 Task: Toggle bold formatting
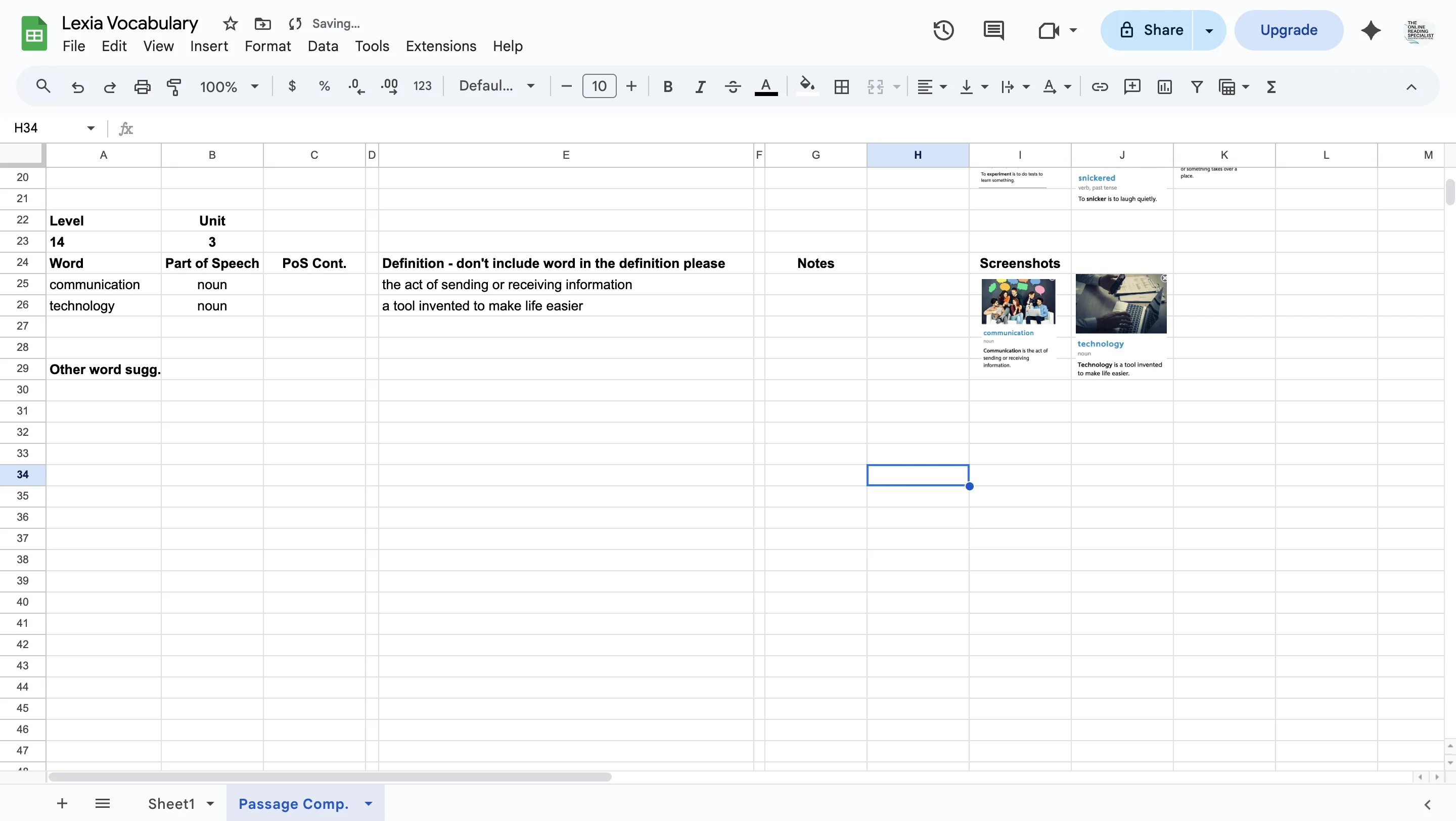tap(667, 86)
